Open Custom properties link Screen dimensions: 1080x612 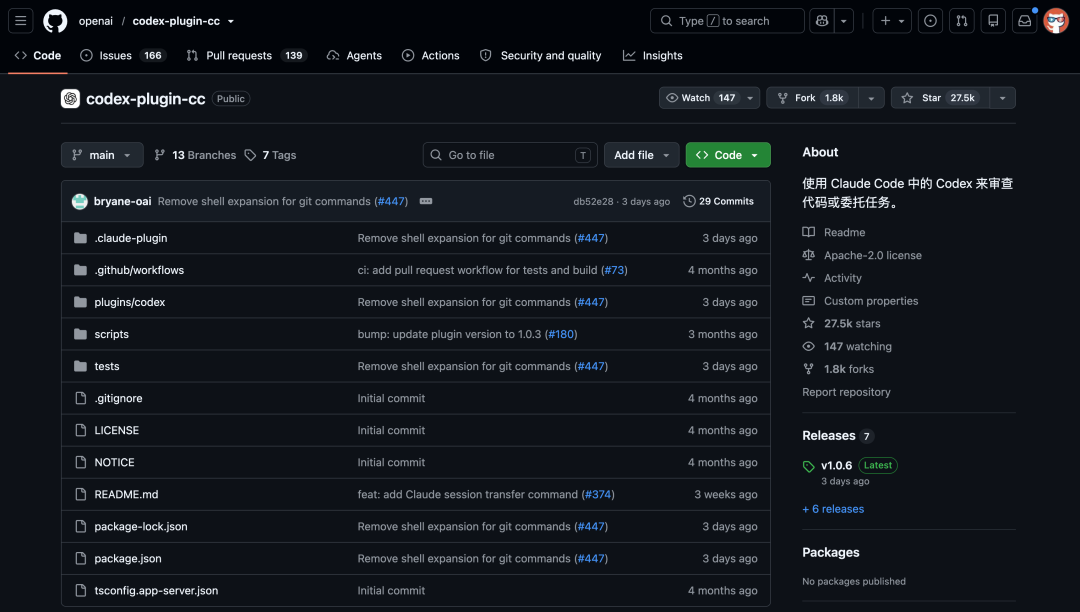click(871, 301)
